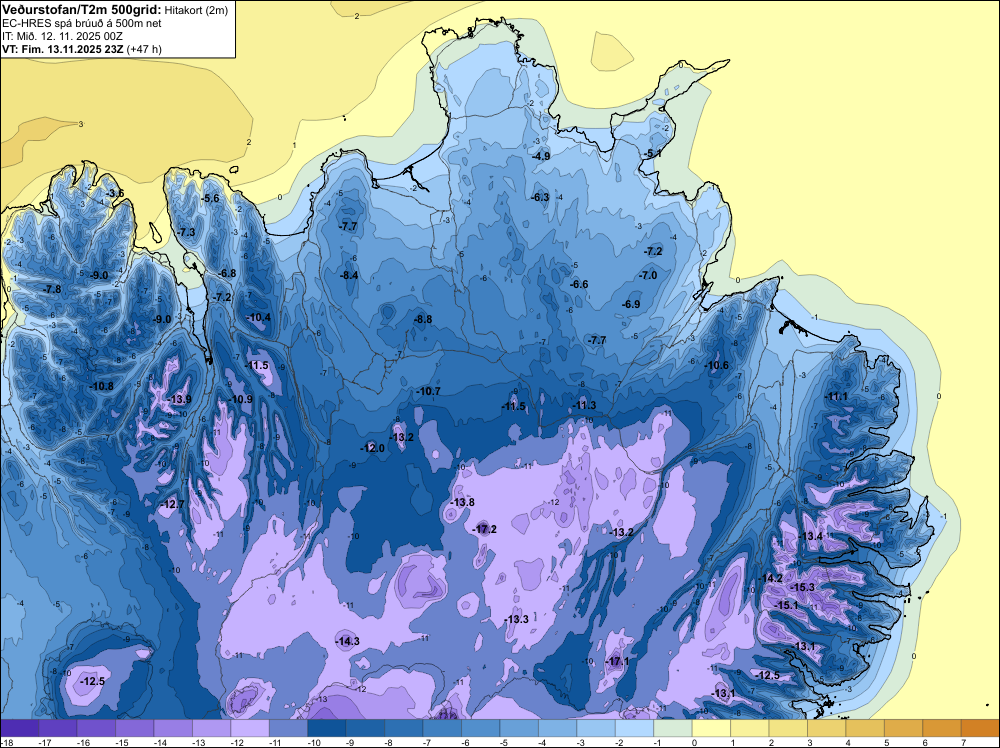Click the -6.3 temperature value
Image resolution: width=1000 pixels, height=748 pixels.
coord(540,197)
